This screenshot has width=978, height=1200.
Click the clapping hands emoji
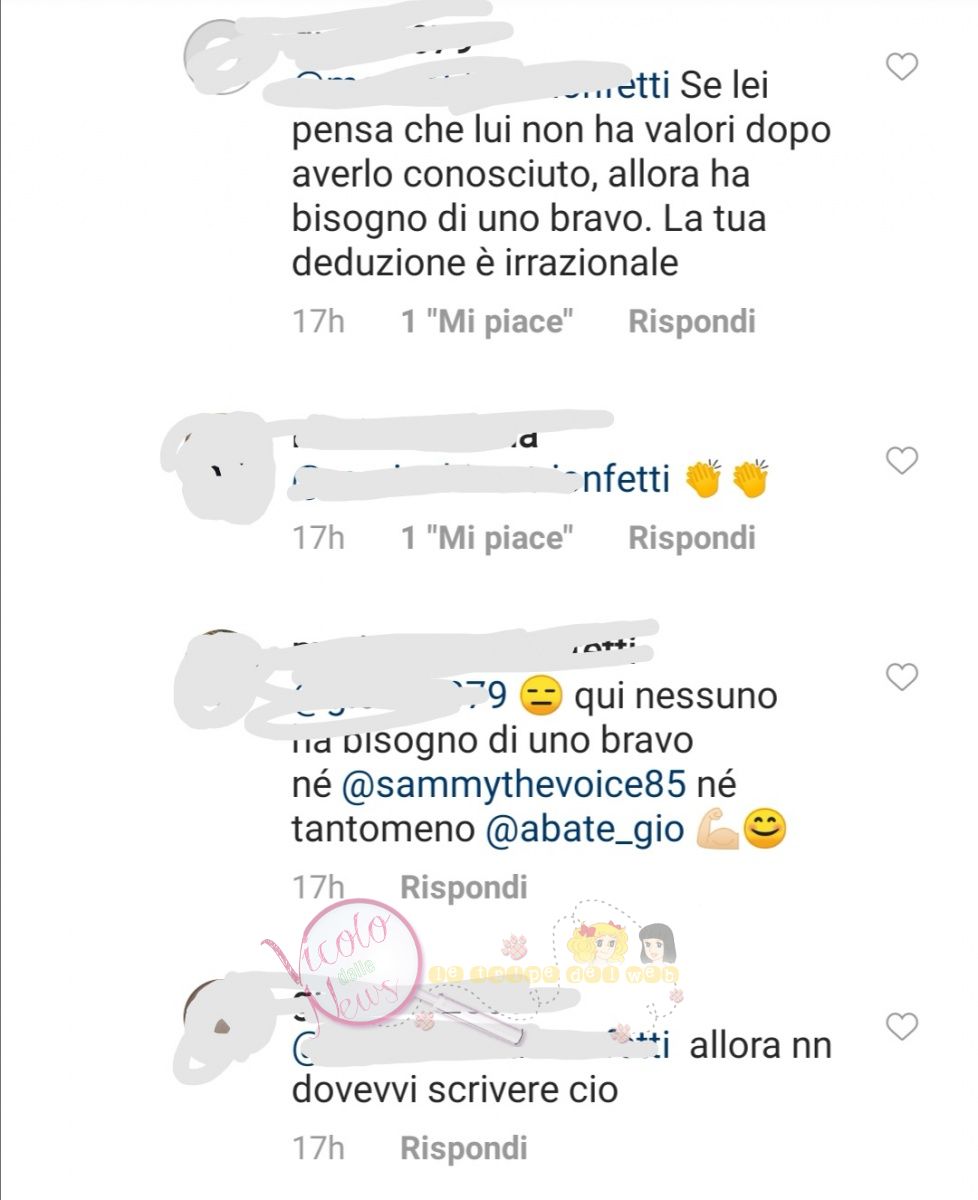[x=726, y=480]
